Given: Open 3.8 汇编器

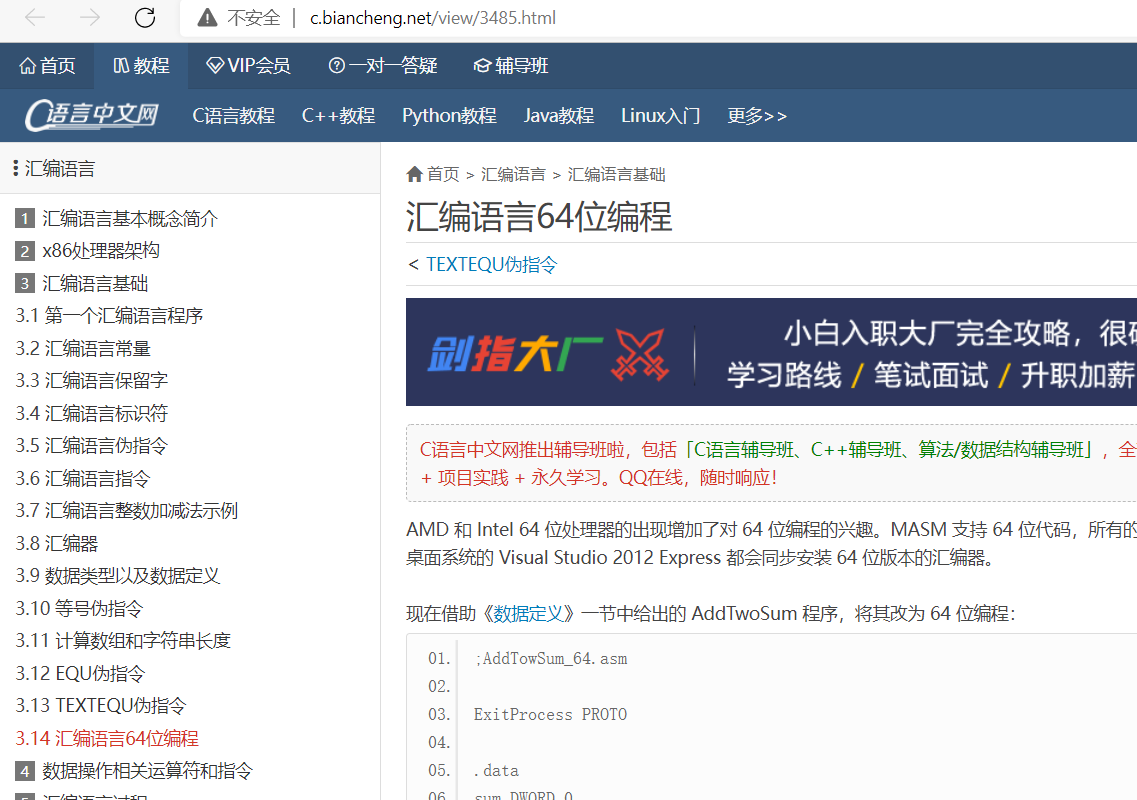Looking at the screenshot, I should 57,543.
